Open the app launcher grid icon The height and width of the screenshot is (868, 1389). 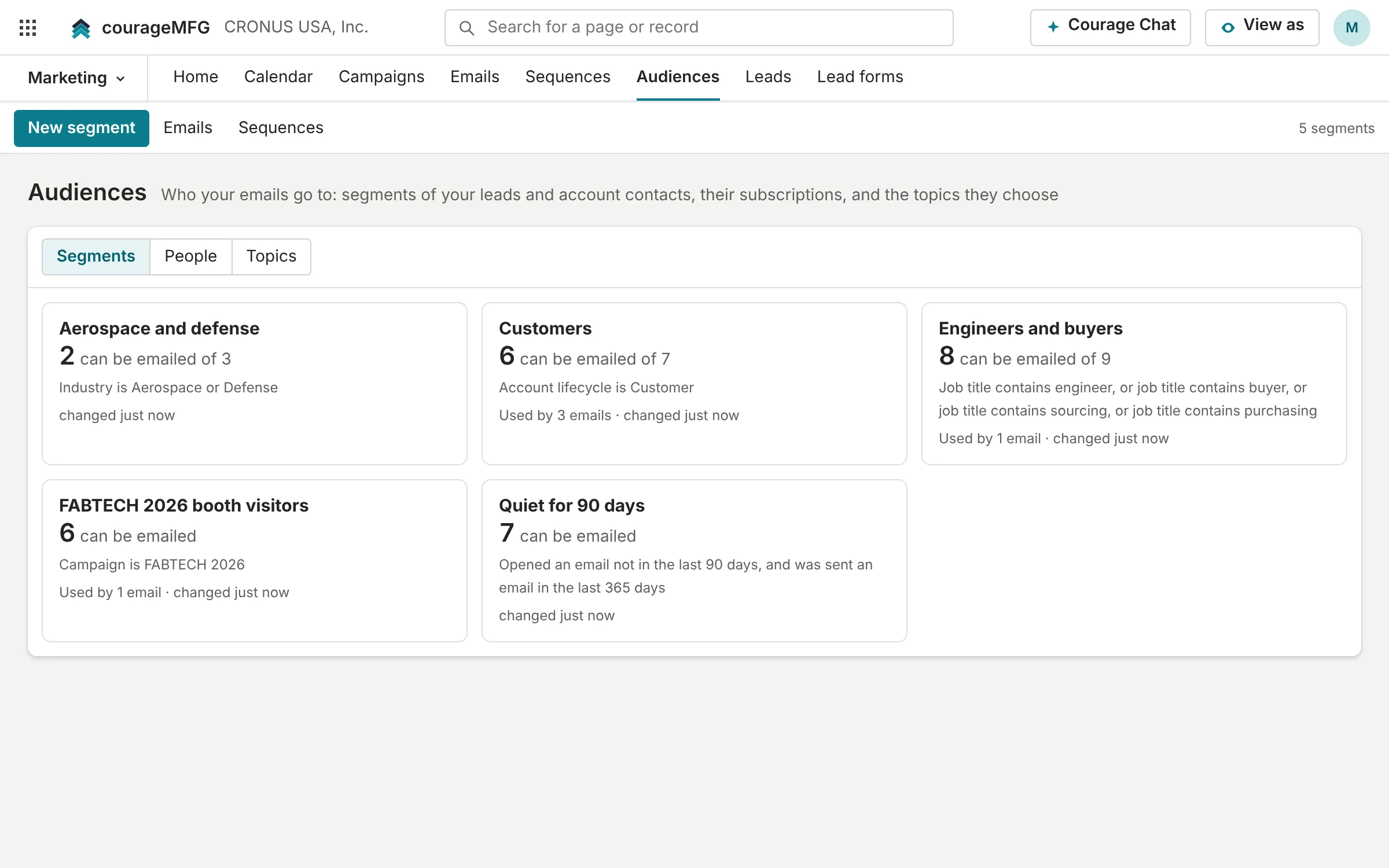point(28,27)
